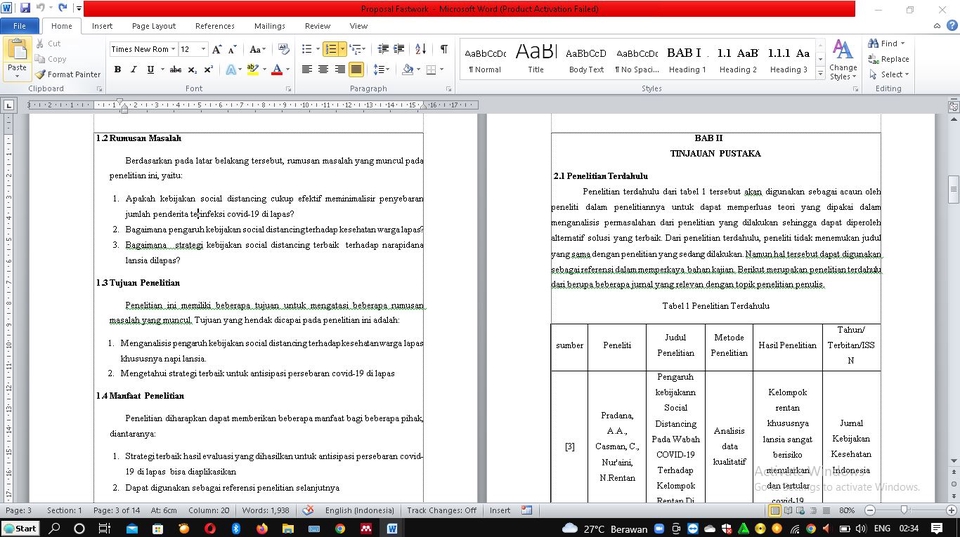Click the Shading paint bucket icon
The width and height of the screenshot is (960, 537).
tap(408, 70)
